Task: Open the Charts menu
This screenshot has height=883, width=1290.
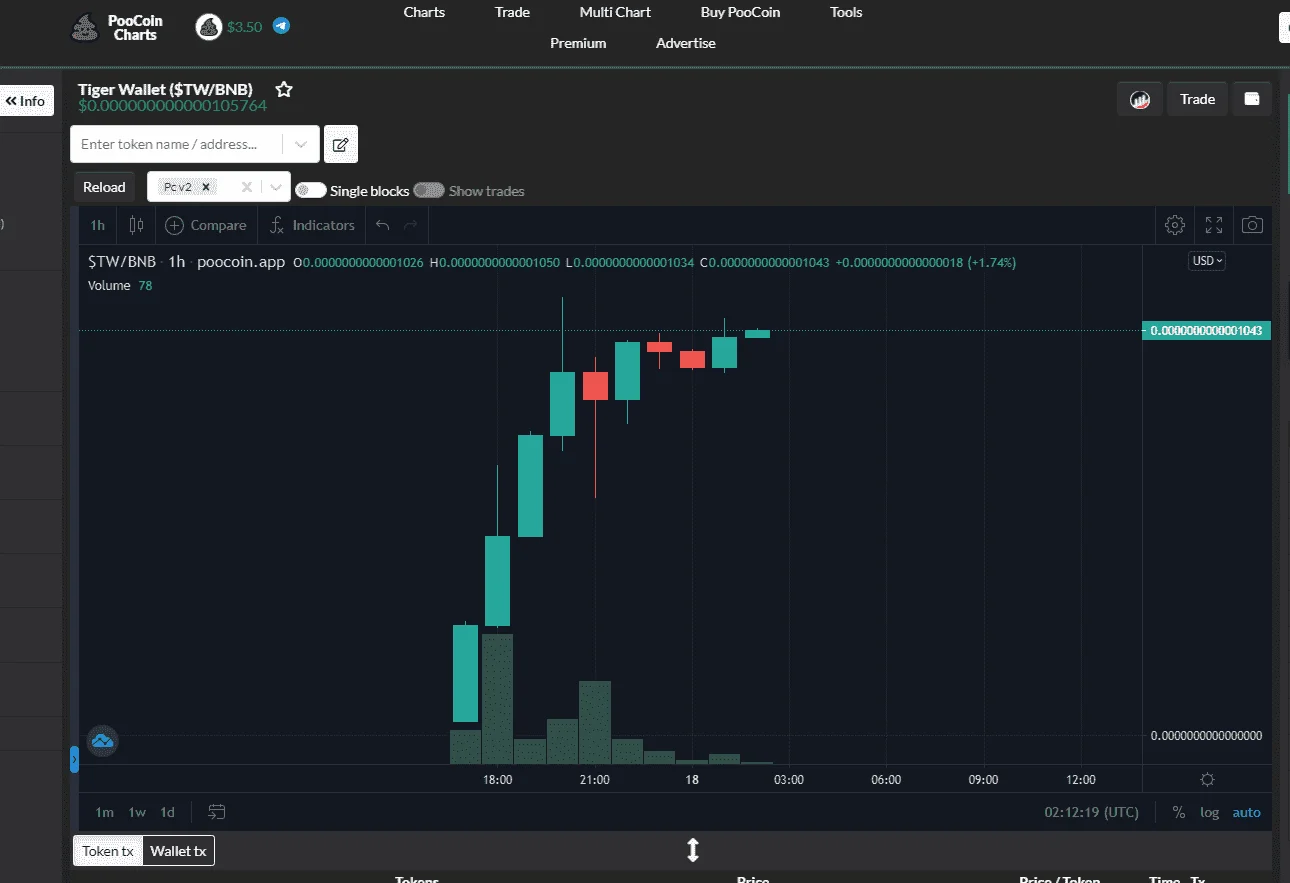Action: (x=424, y=12)
